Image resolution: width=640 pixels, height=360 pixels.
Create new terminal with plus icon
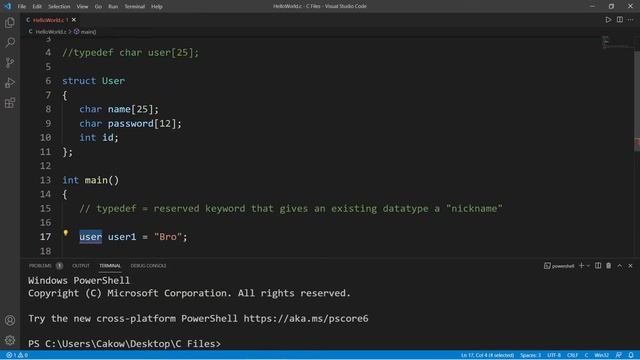pos(581,266)
